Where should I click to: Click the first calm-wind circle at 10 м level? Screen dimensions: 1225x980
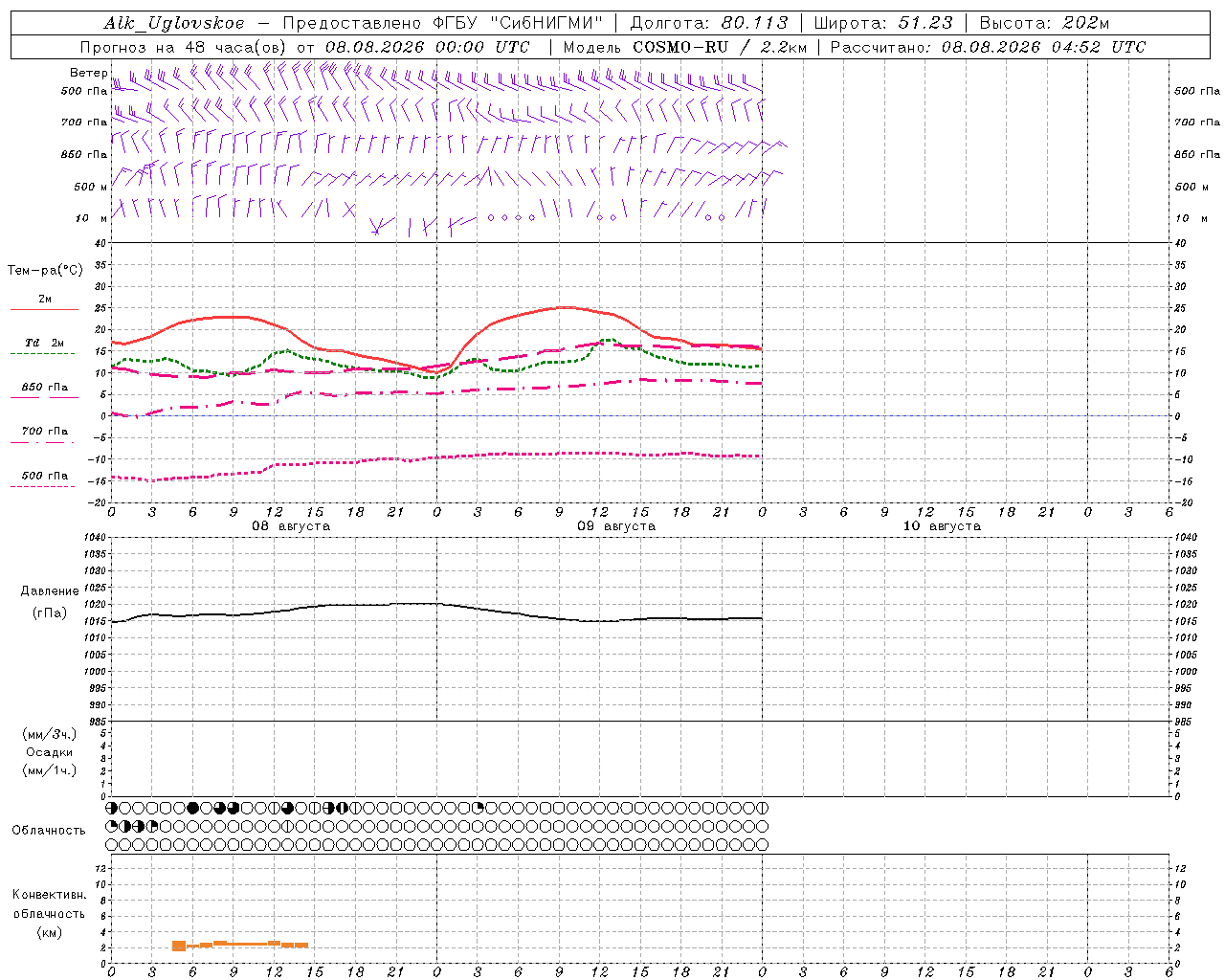coord(491,218)
